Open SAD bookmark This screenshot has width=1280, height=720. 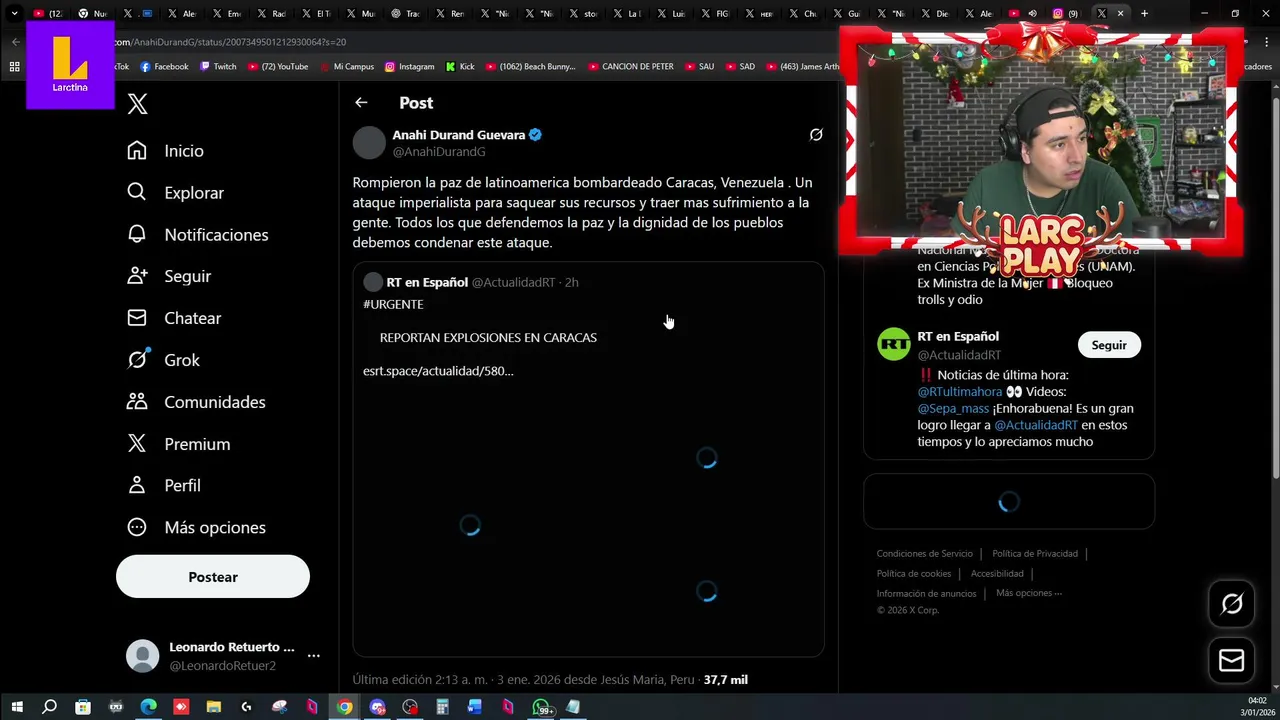pyautogui.click(x=741, y=67)
